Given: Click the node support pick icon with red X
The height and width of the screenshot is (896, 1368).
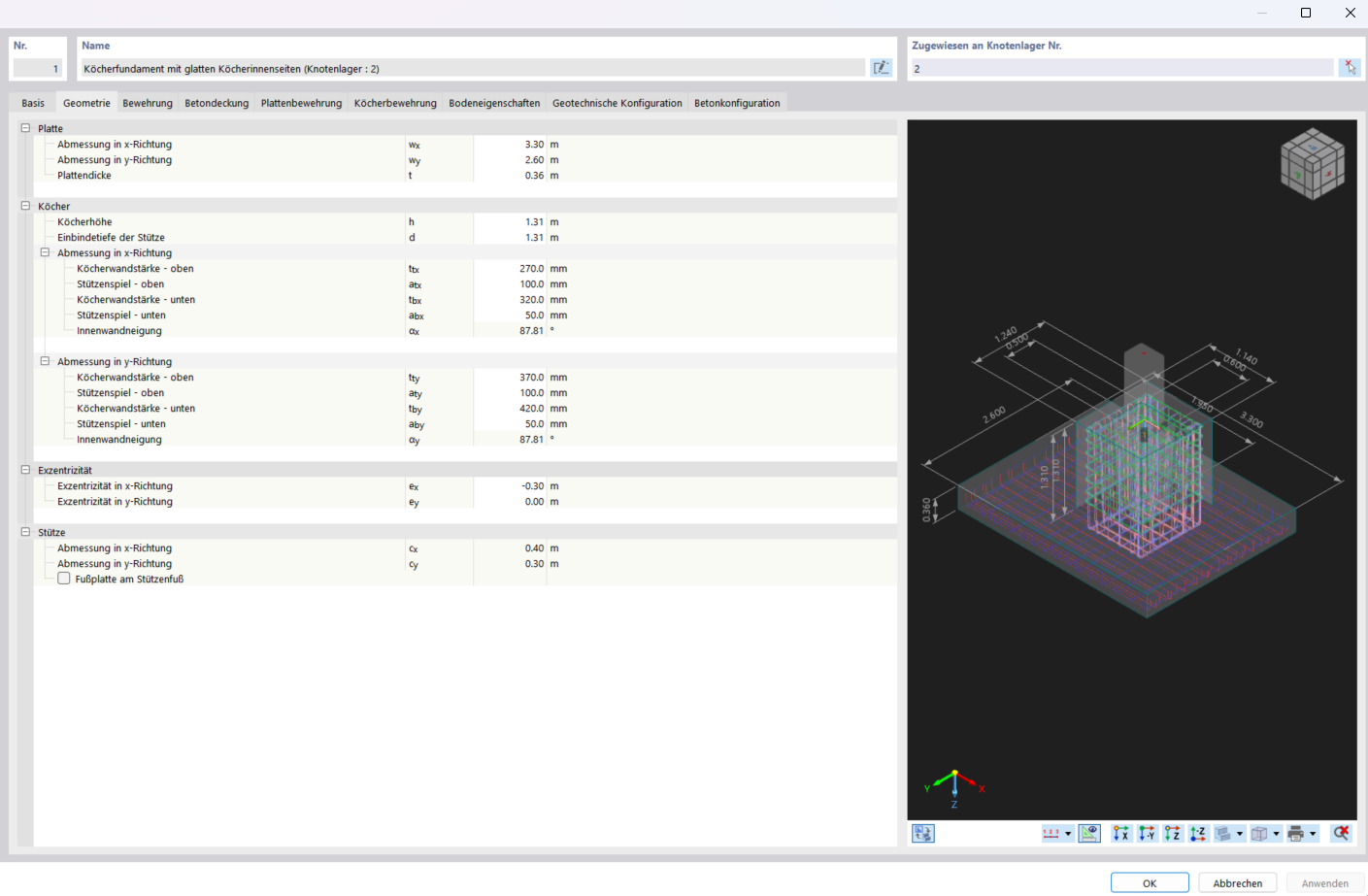Looking at the screenshot, I should pyautogui.click(x=1350, y=67).
